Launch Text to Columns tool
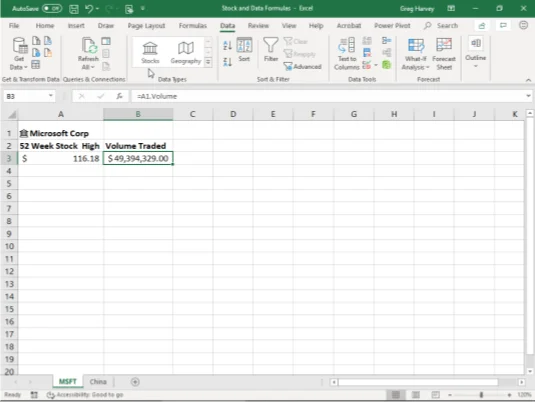Viewport: 535px width, 402px height. [346, 54]
